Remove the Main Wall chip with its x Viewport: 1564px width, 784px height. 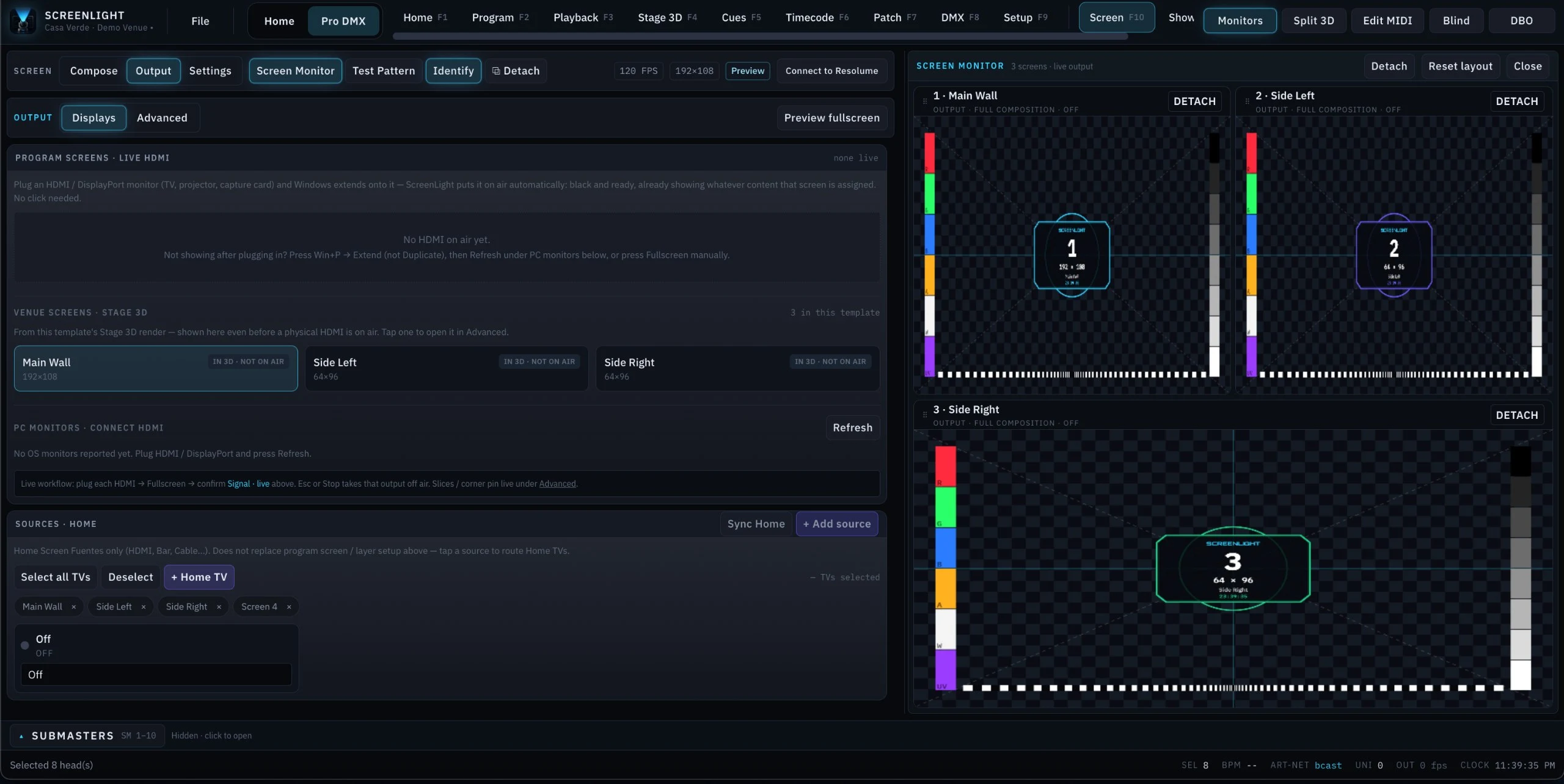pyautogui.click(x=74, y=607)
